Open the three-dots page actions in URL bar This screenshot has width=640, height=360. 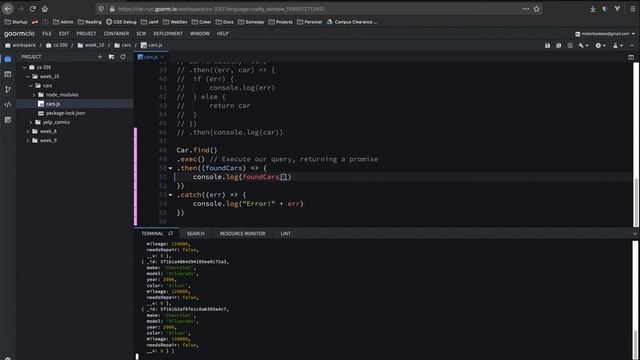click(526, 9)
